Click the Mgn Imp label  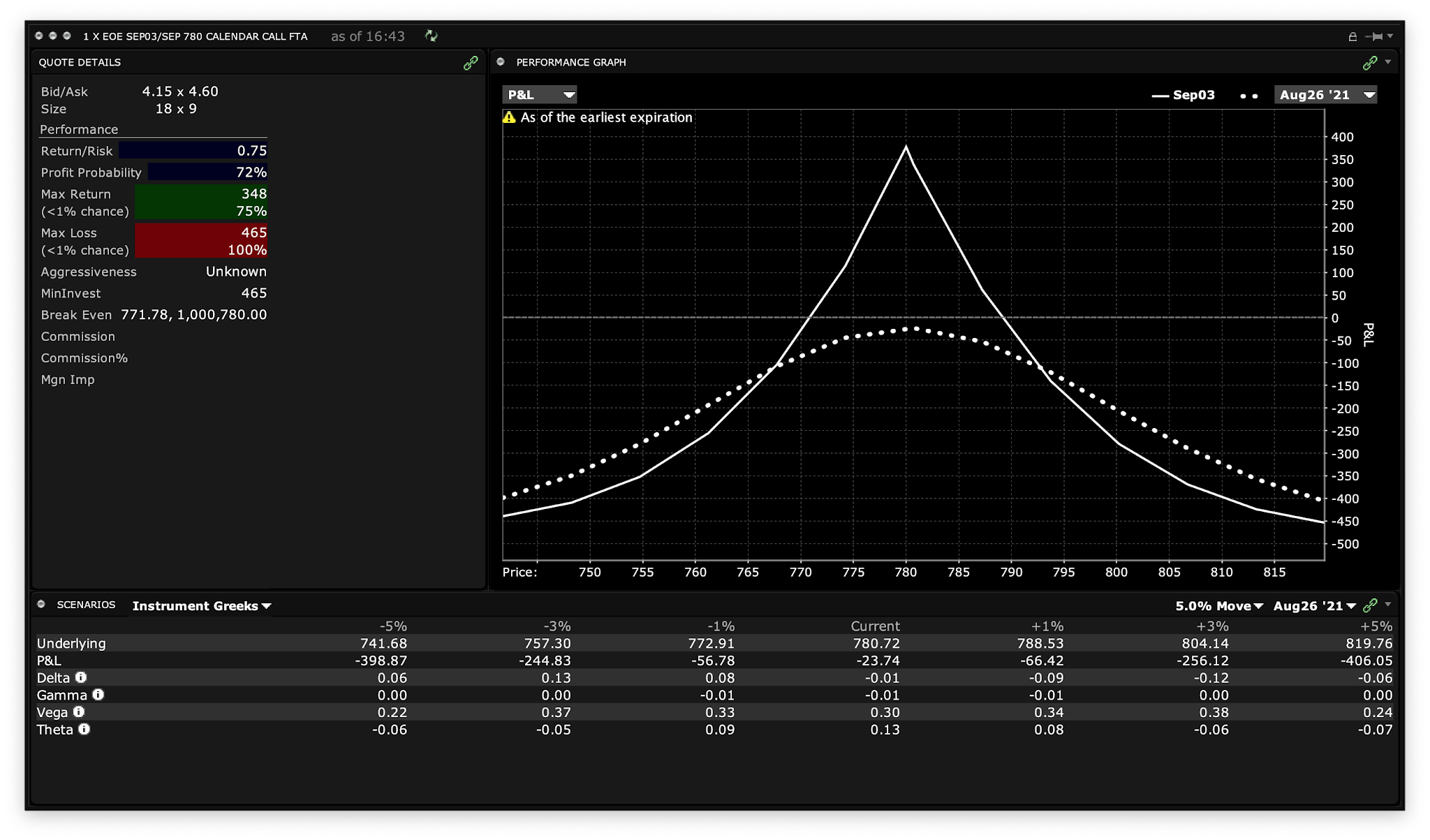click(x=68, y=380)
